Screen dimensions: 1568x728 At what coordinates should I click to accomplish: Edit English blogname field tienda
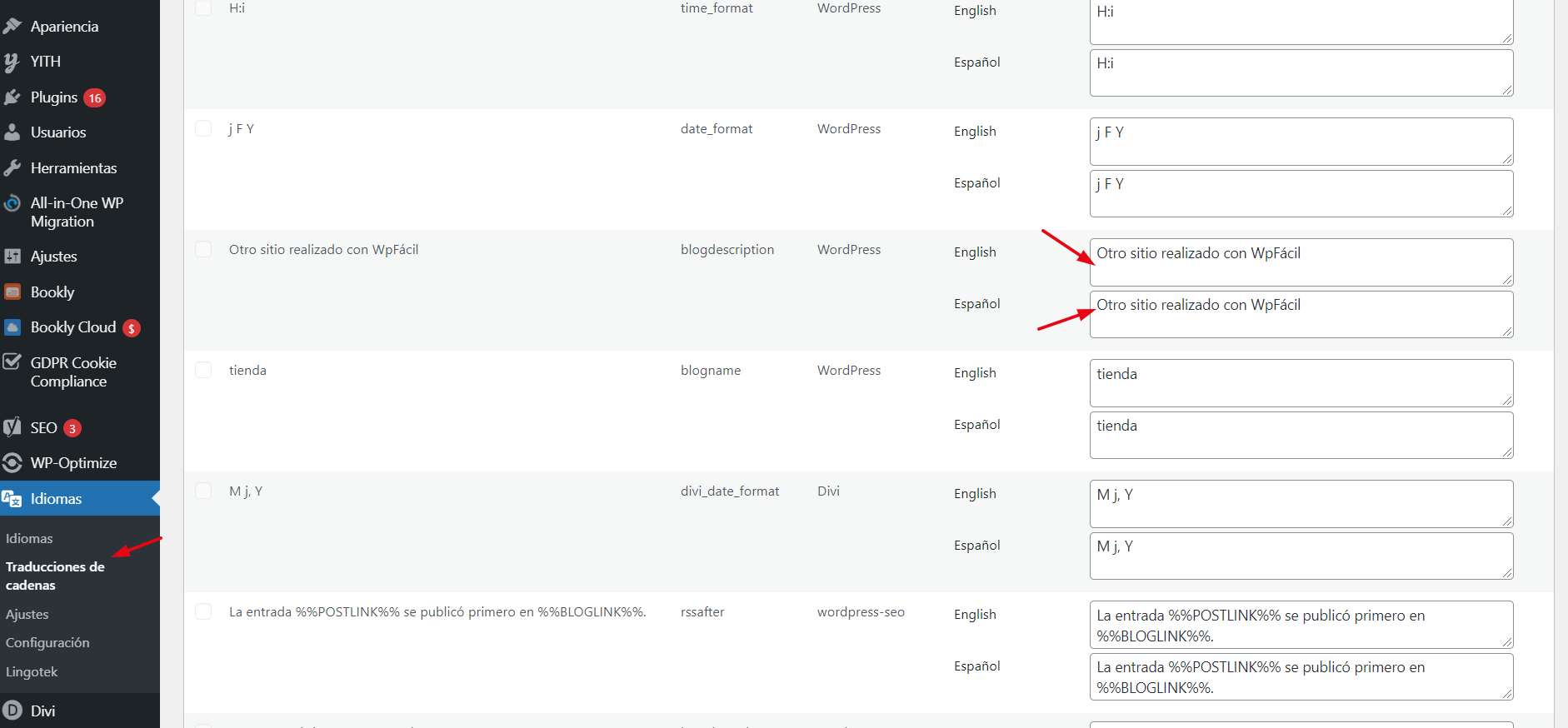(1301, 383)
